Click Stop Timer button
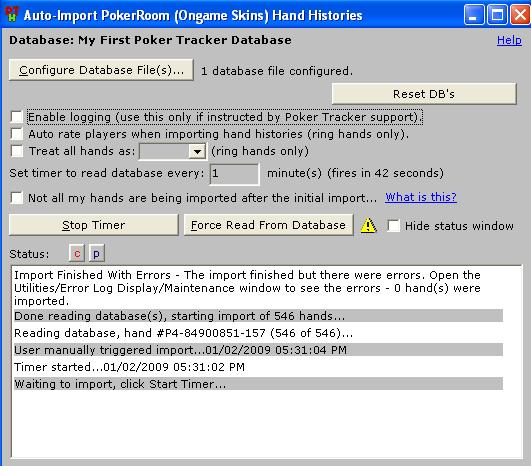The height and width of the screenshot is (466, 531). pos(93,225)
